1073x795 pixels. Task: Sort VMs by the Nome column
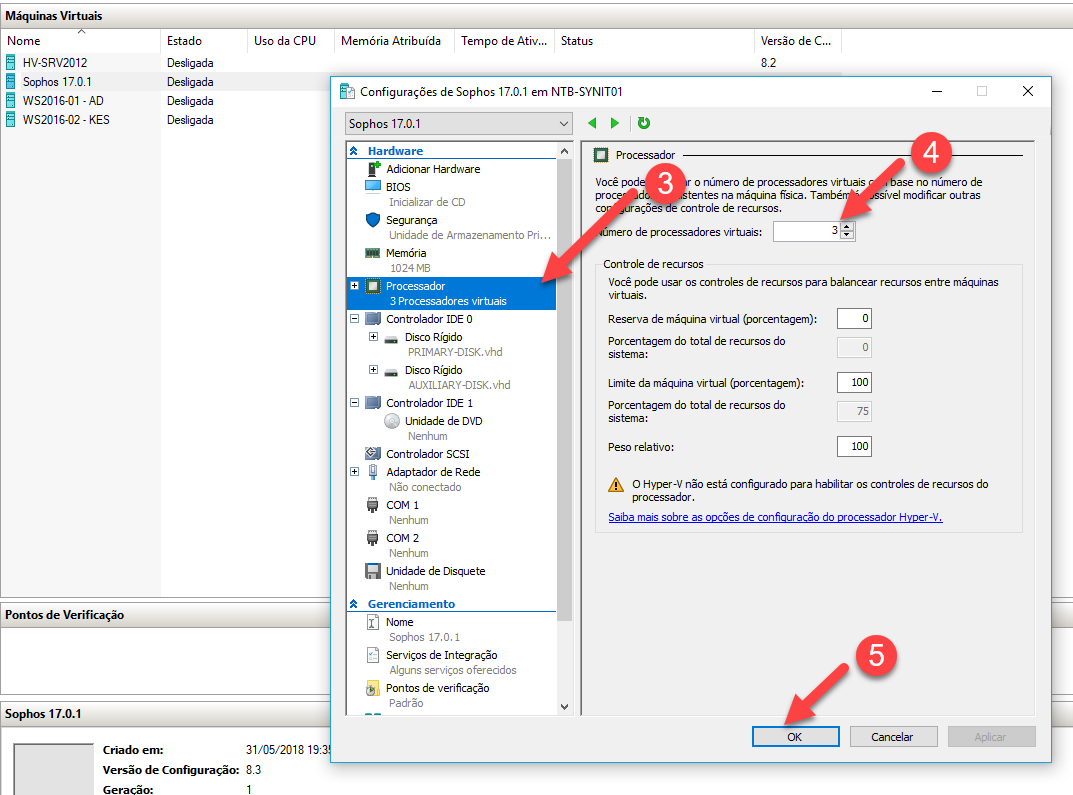tap(81, 41)
